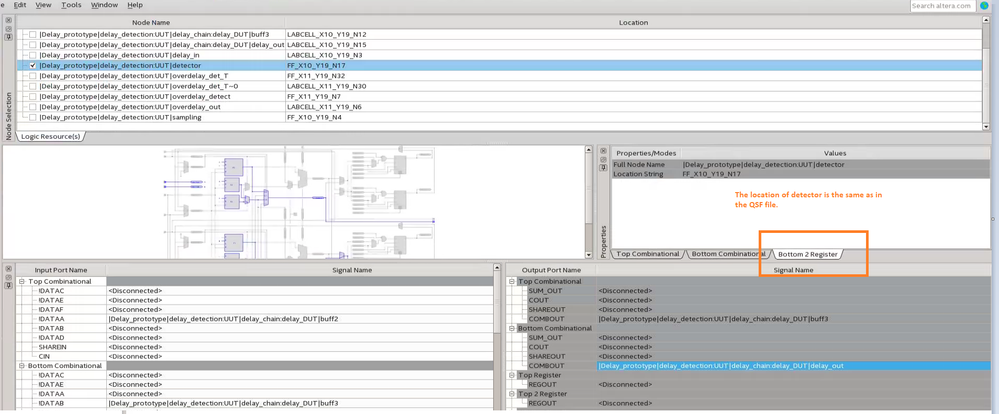
Task: Collapse Bottom Combinational in output ports
Action: [x=512, y=328]
